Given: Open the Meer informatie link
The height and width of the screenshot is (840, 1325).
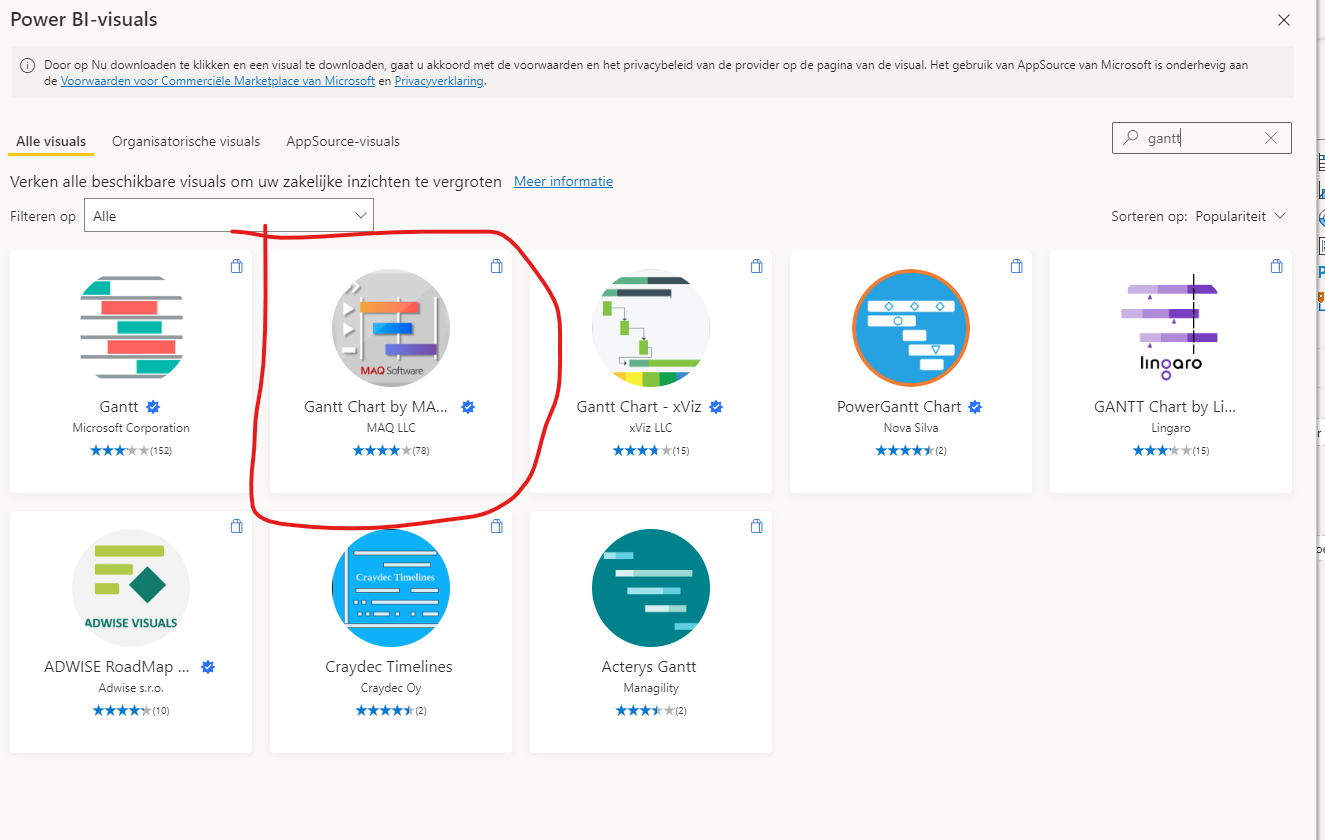Looking at the screenshot, I should (563, 181).
